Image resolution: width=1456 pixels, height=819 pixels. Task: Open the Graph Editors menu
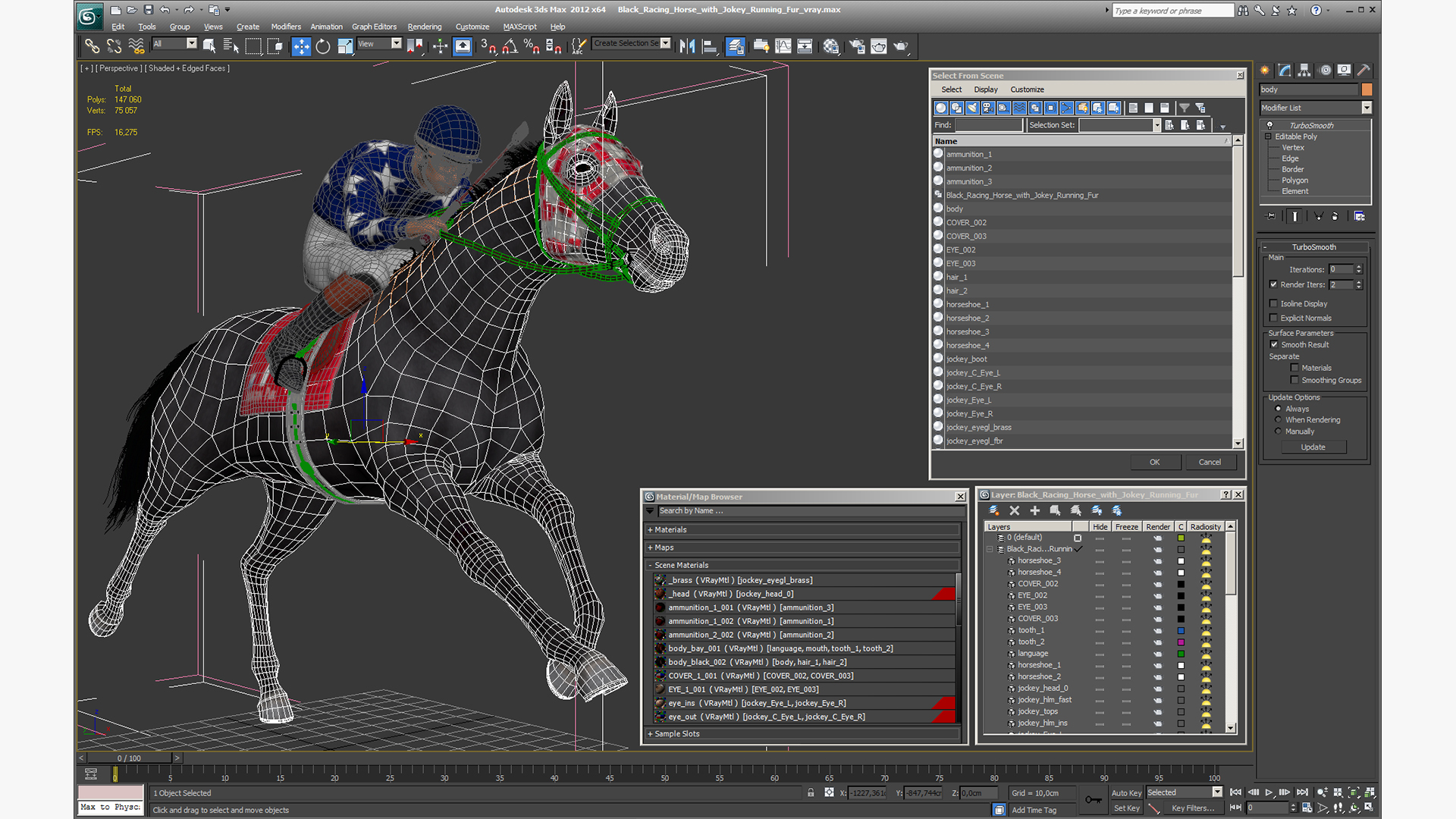click(374, 27)
